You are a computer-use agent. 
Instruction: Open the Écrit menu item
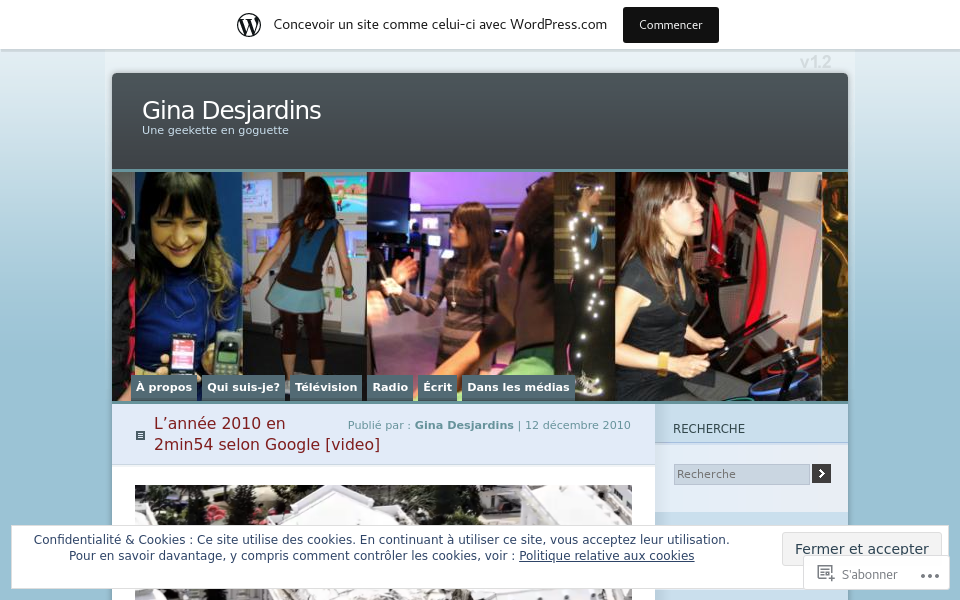click(x=437, y=387)
